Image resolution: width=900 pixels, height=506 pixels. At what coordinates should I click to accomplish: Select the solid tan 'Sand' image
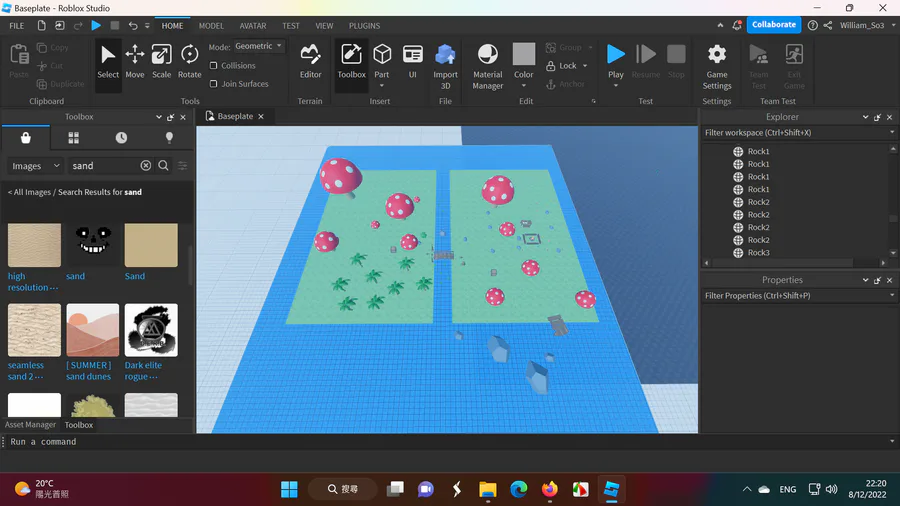click(151, 245)
